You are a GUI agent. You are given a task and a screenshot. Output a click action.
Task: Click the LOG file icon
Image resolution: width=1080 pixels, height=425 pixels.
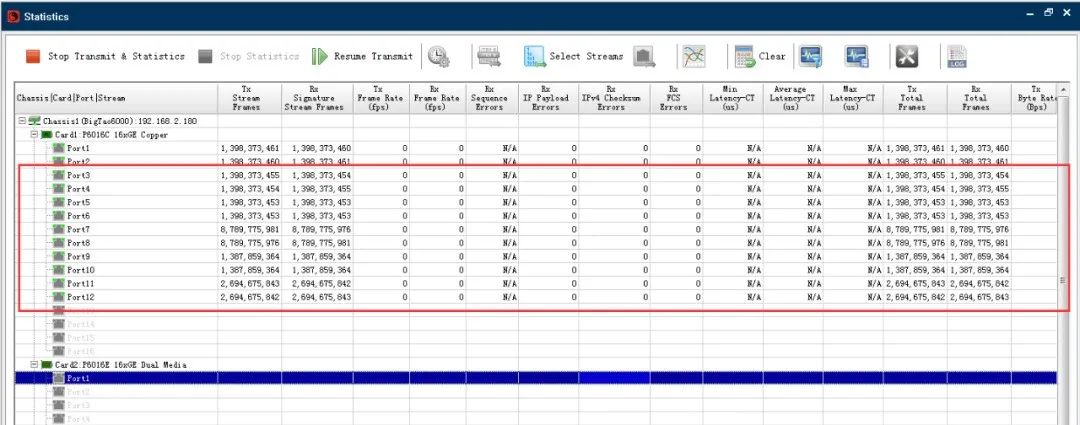957,57
